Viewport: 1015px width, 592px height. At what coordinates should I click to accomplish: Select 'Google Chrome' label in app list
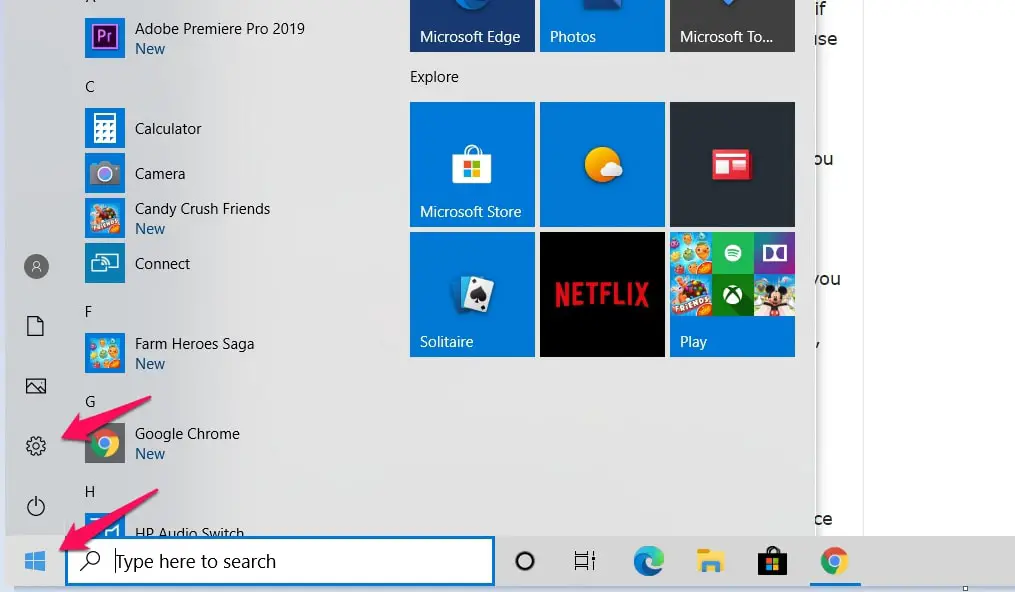pyautogui.click(x=187, y=434)
